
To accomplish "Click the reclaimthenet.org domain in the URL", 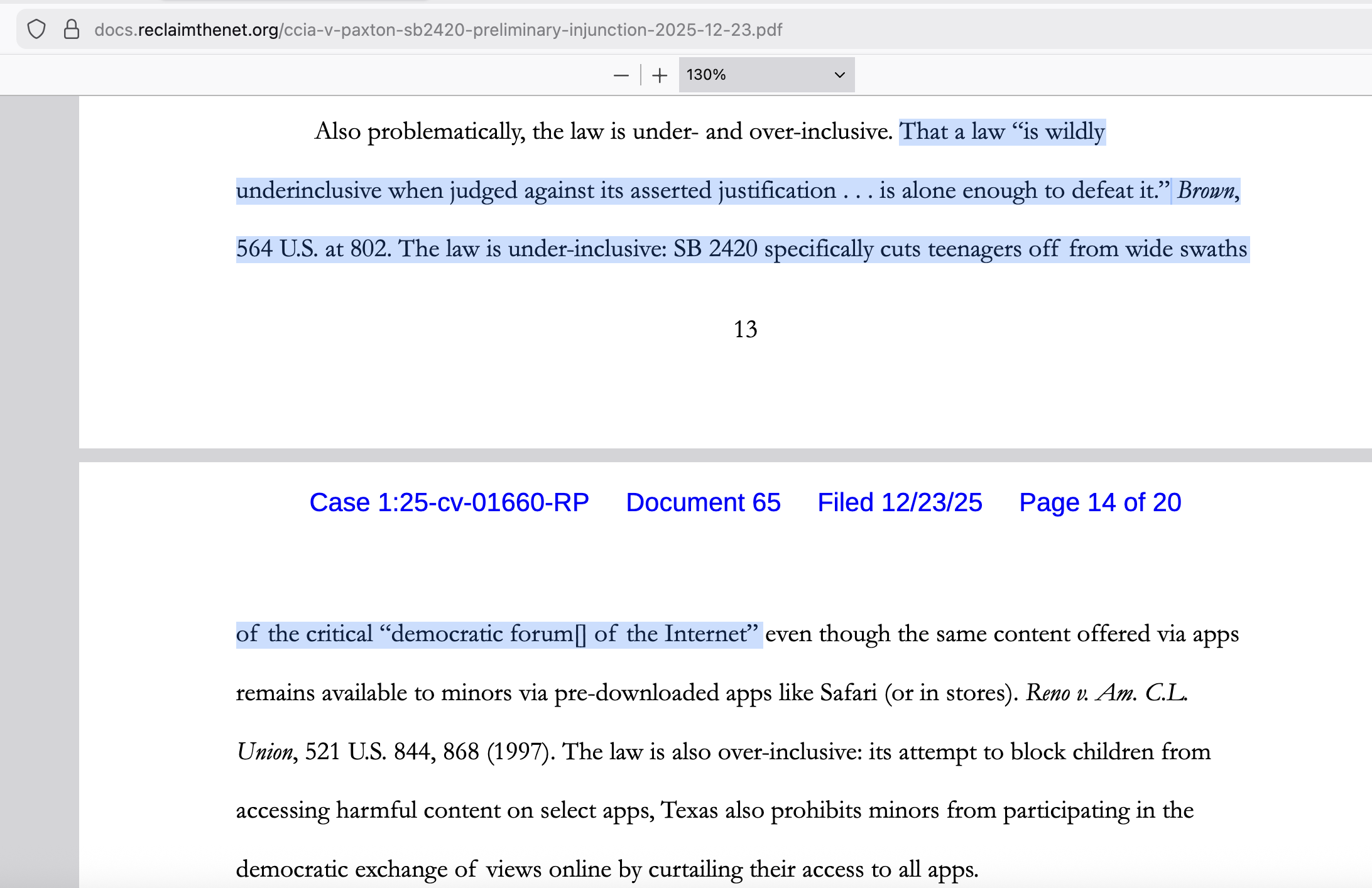I will pyautogui.click(x=207, y=30).
